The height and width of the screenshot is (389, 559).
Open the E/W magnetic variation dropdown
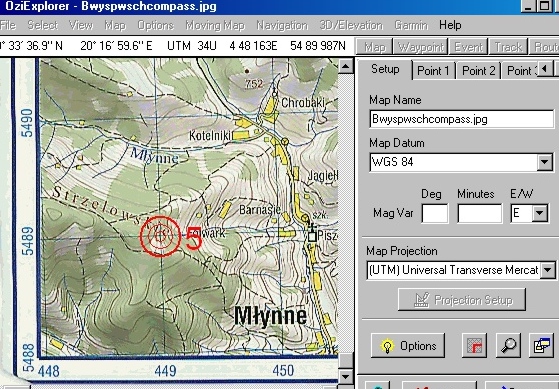click(540, 213)
